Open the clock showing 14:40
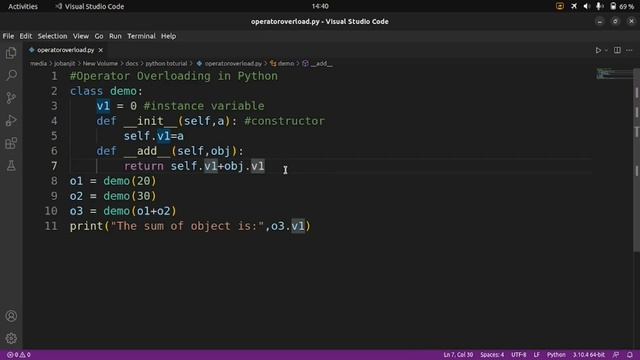640x360 pixels. [320, 6]
